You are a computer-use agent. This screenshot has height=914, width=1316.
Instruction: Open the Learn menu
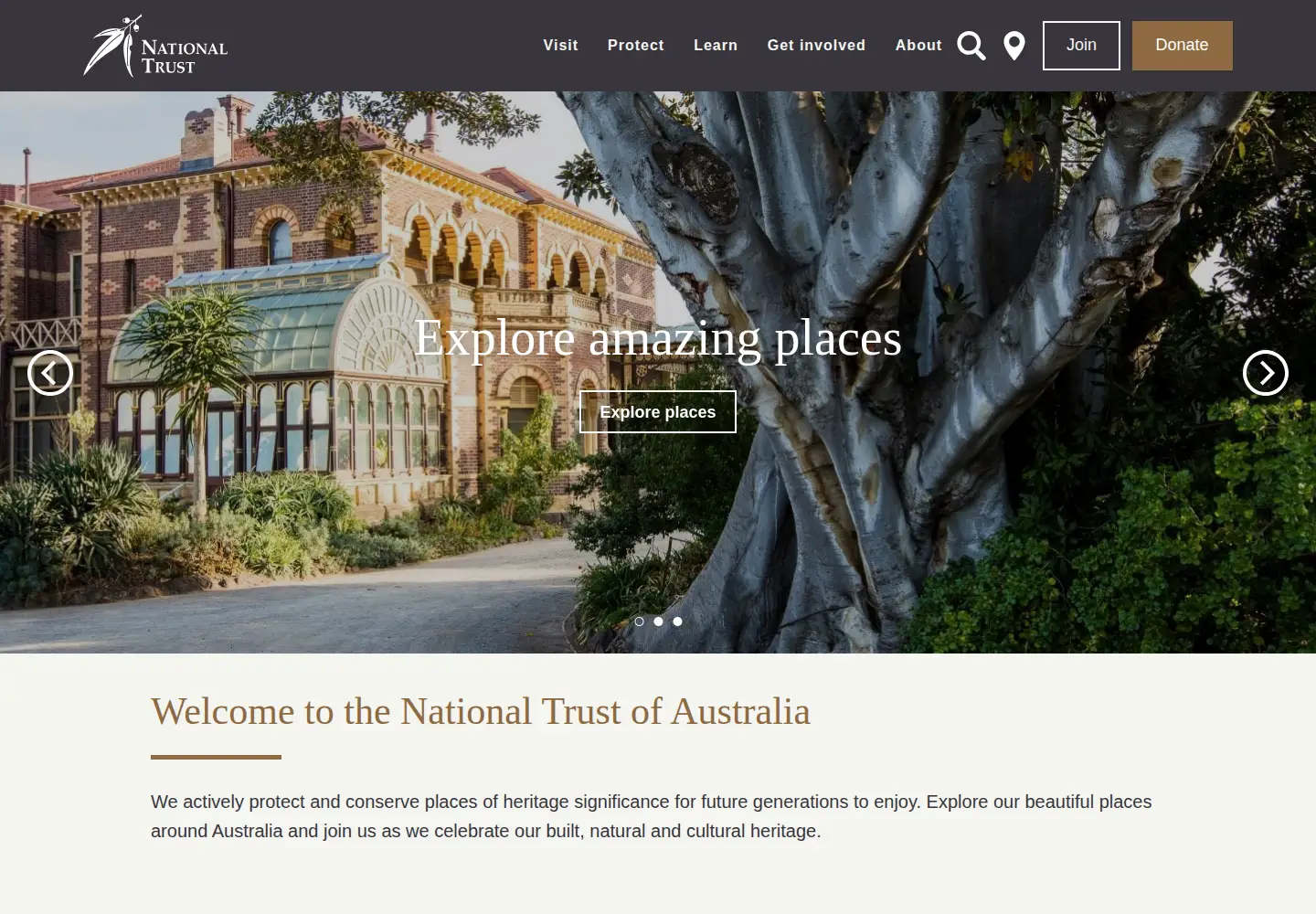click(x=716, y=46)
